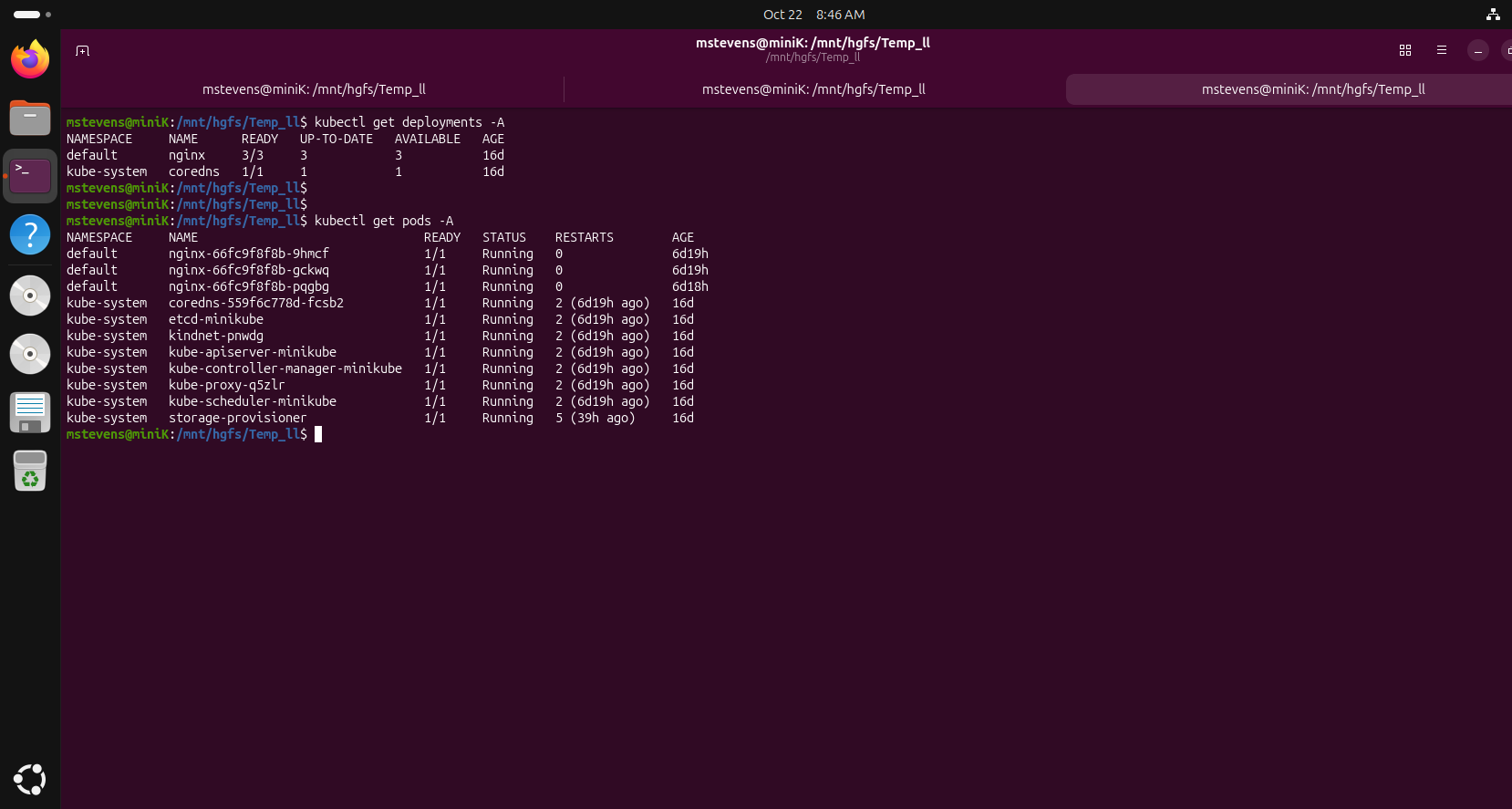Open the terminal hamburger menu
1512x809 pixels.
click(1442, 50)
